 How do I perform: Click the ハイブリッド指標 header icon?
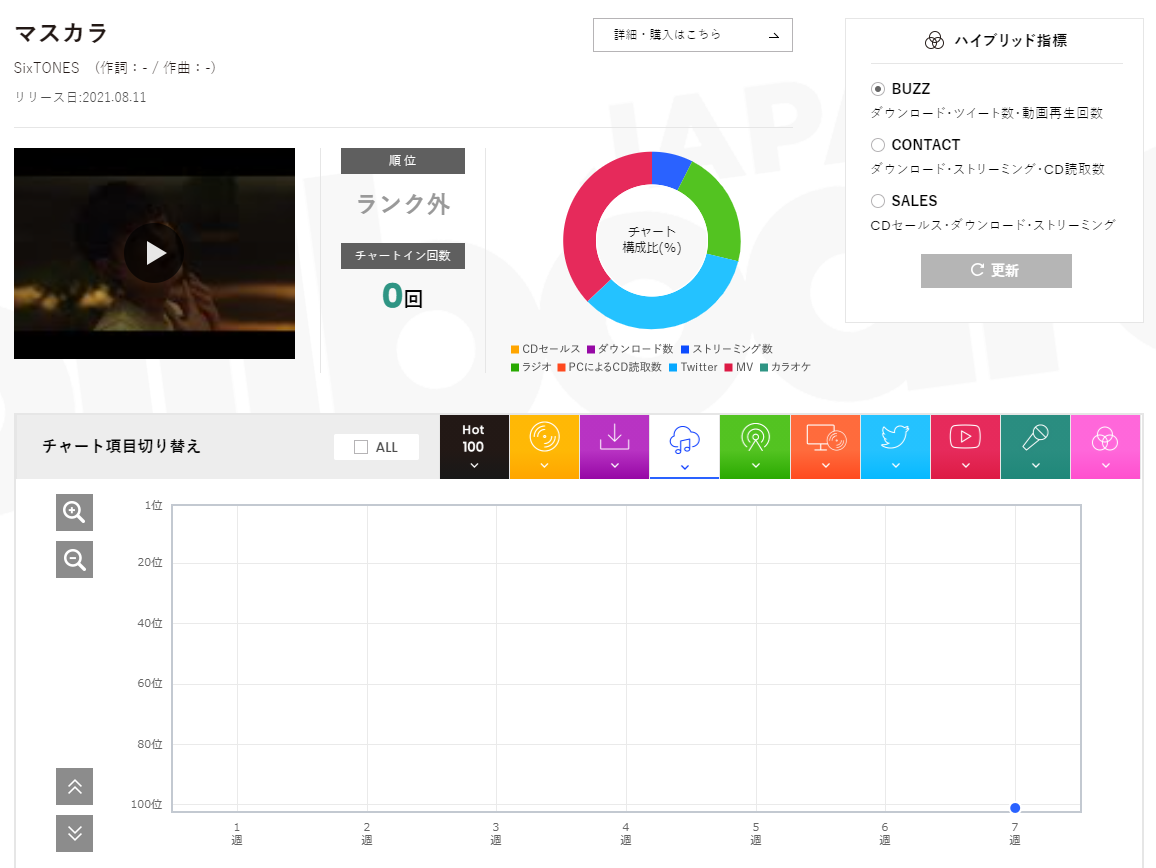pyautogui.click(x=934, y=41)
